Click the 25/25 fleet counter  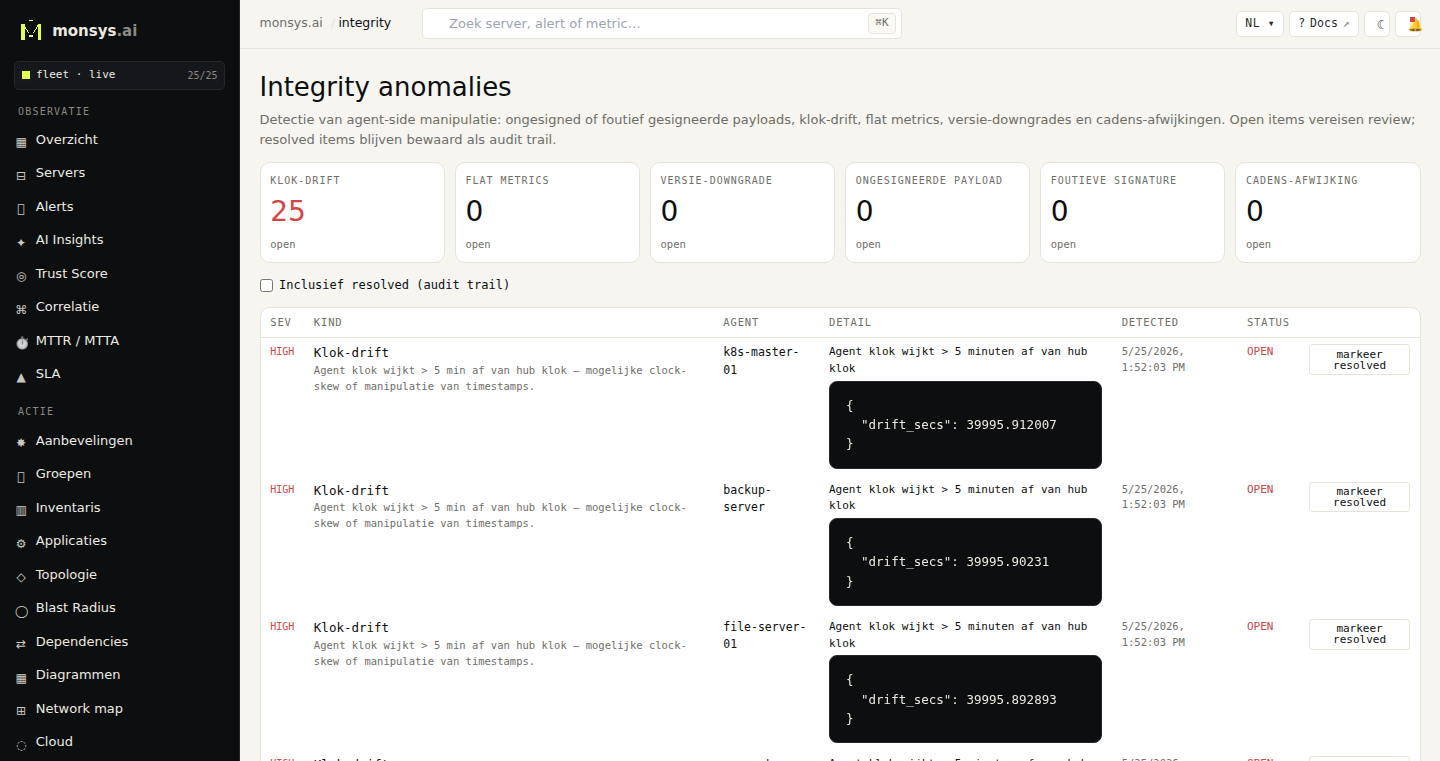coord(202,75)
